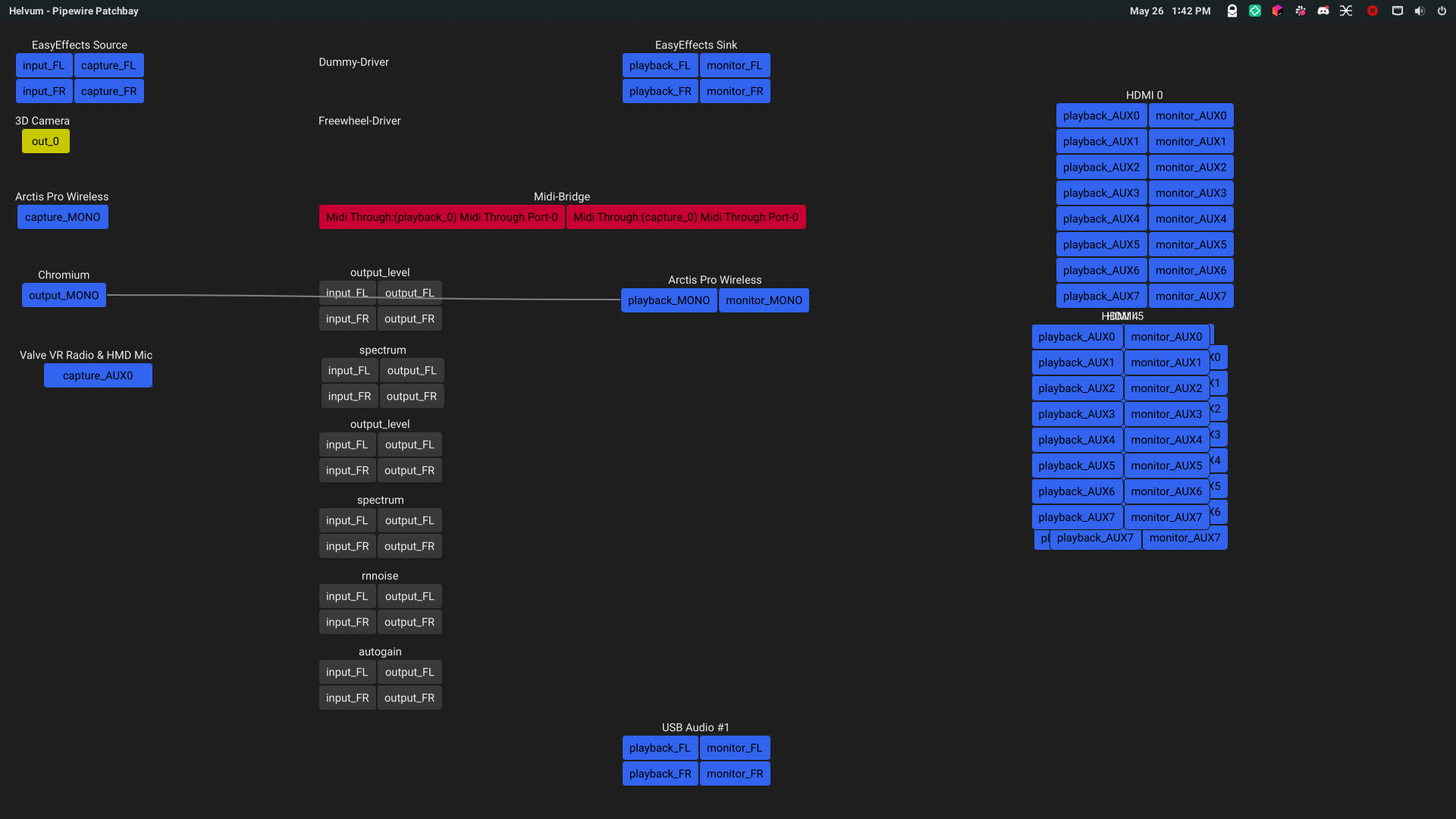Viewport: 1456px width, 819px height.
Task: Open the power menu icon
Action: pos(1443,11)
